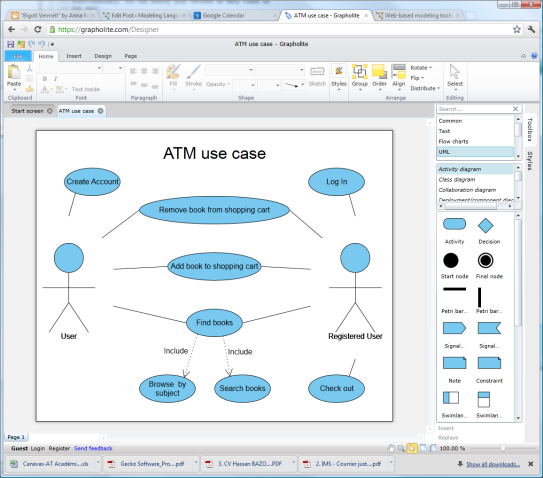The width and height of the screenshot is (543, 478).
Task: Open the quick access toolbar customize arrow
Action: pos(52,44)
